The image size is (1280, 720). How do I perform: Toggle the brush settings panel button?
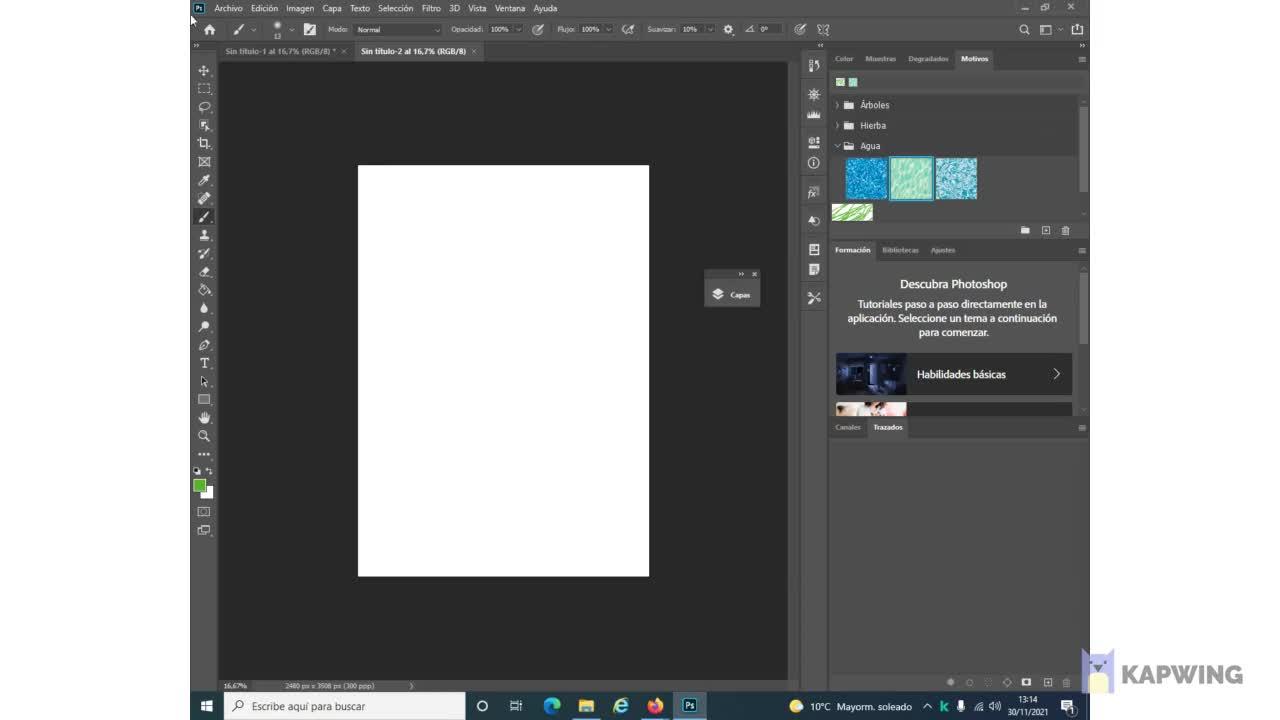[x=310, y=30]
